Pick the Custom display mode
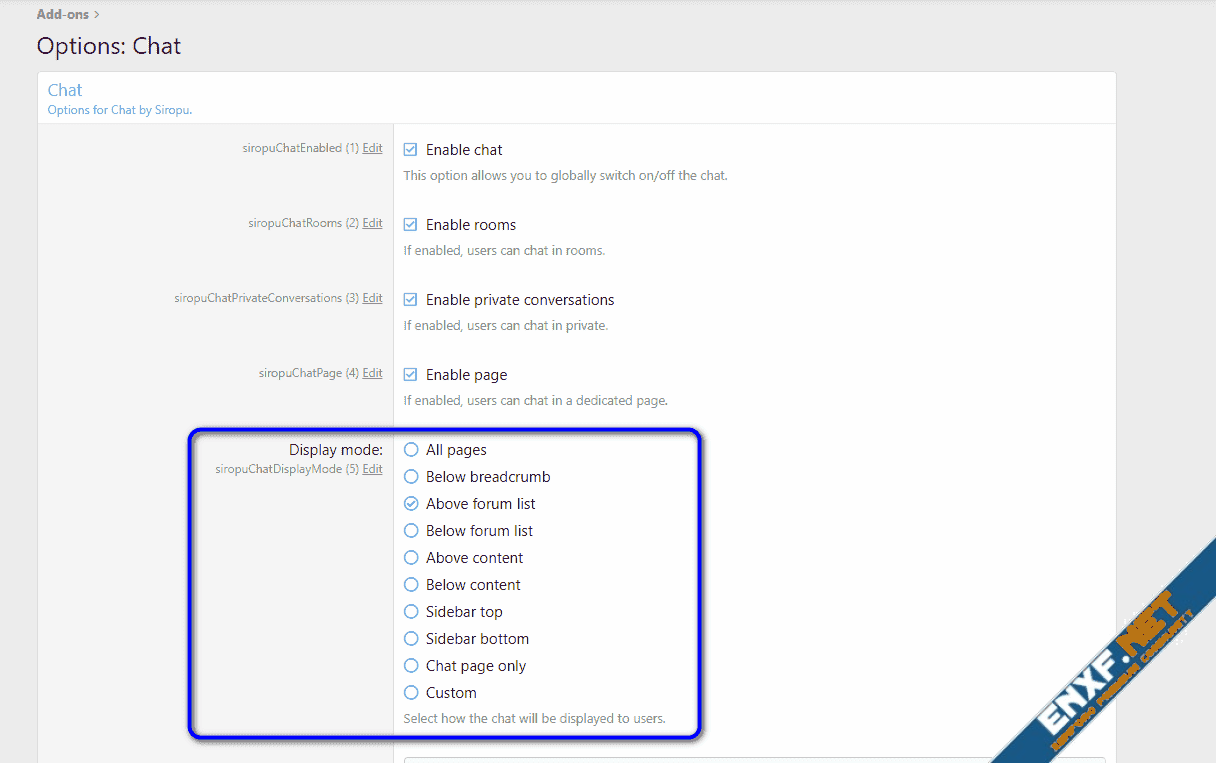The width and height of the screenshot is (1216, 763). click(411, 693)
